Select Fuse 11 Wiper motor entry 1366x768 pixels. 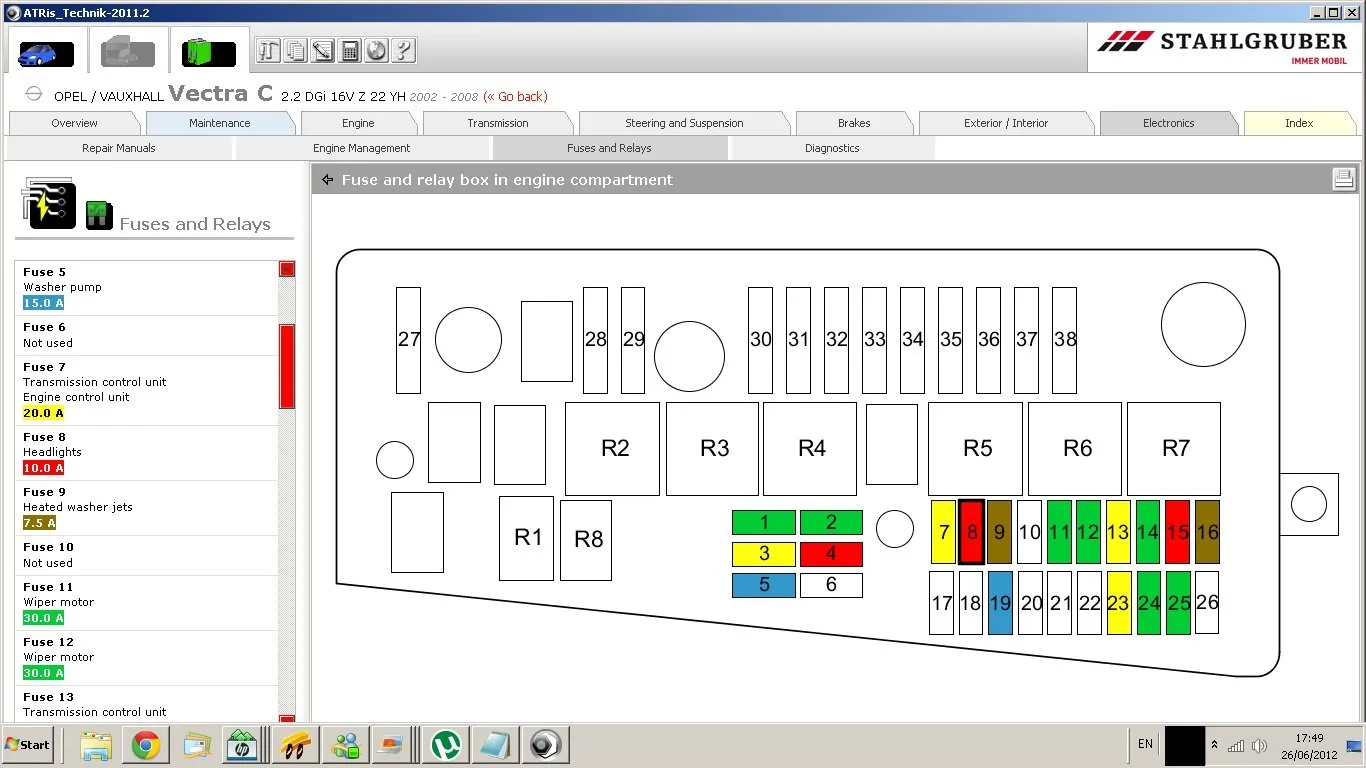click(x=147, y=602)
